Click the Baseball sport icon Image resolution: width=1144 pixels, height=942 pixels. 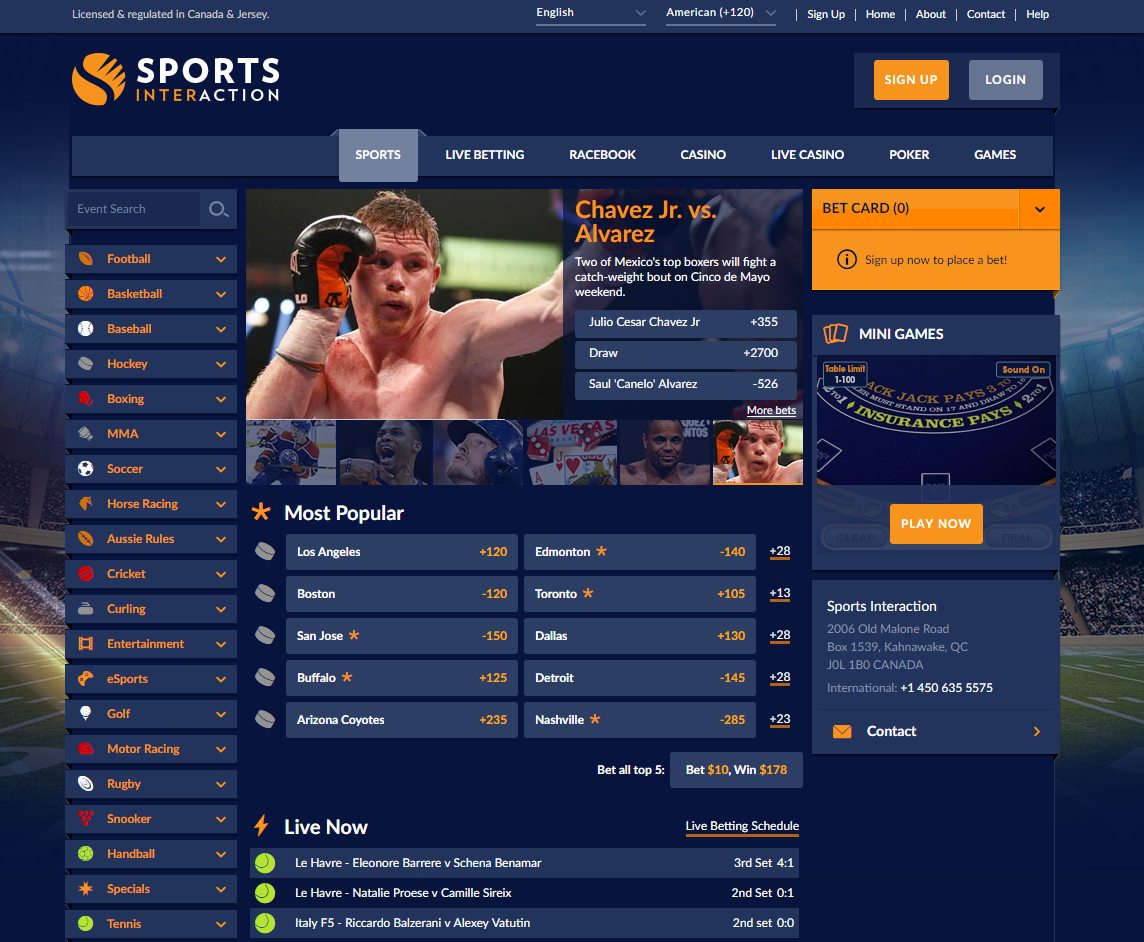click(x=85, y=329)
